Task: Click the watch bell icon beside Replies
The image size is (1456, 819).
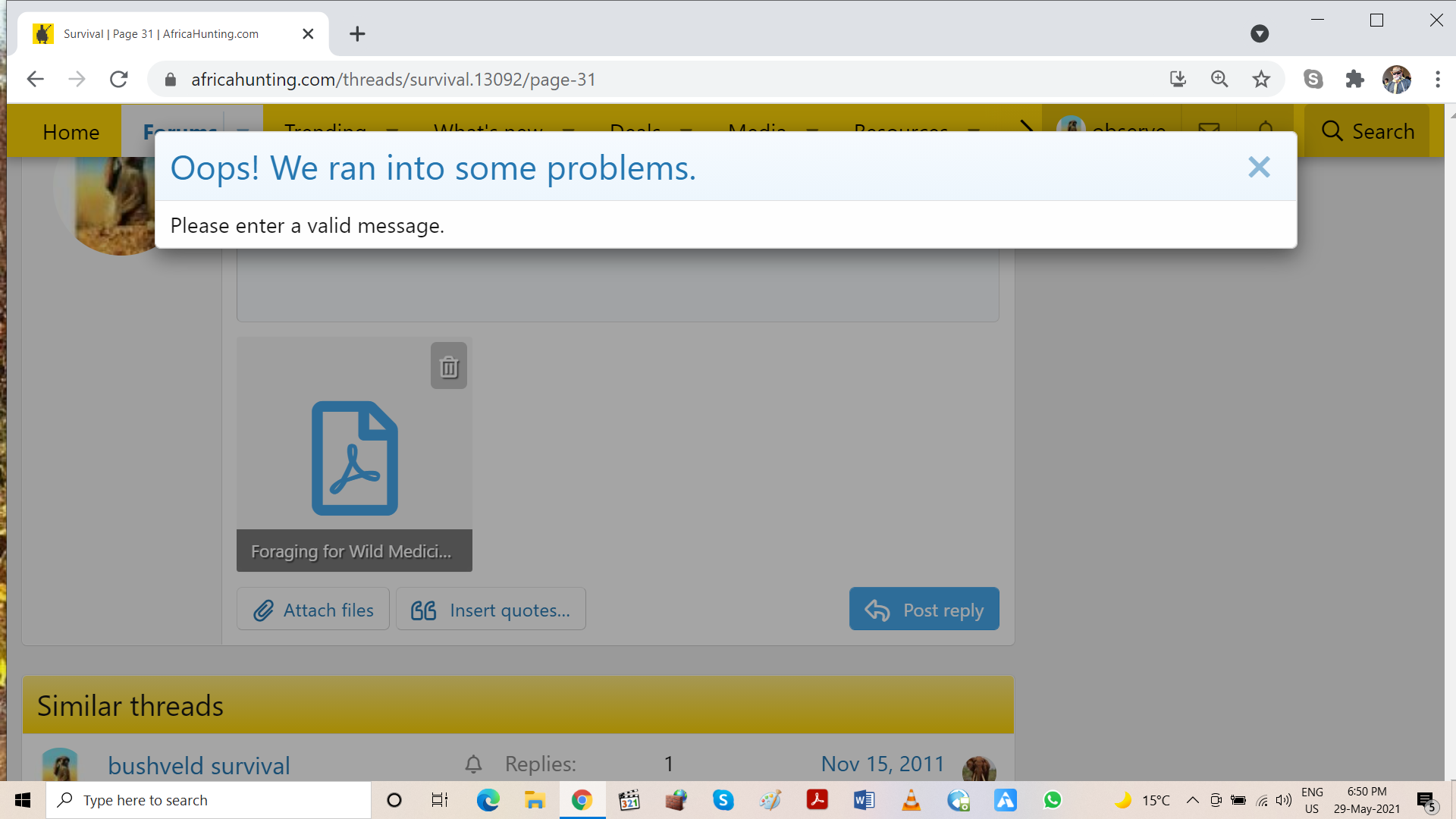Action: tap(473, 764)
